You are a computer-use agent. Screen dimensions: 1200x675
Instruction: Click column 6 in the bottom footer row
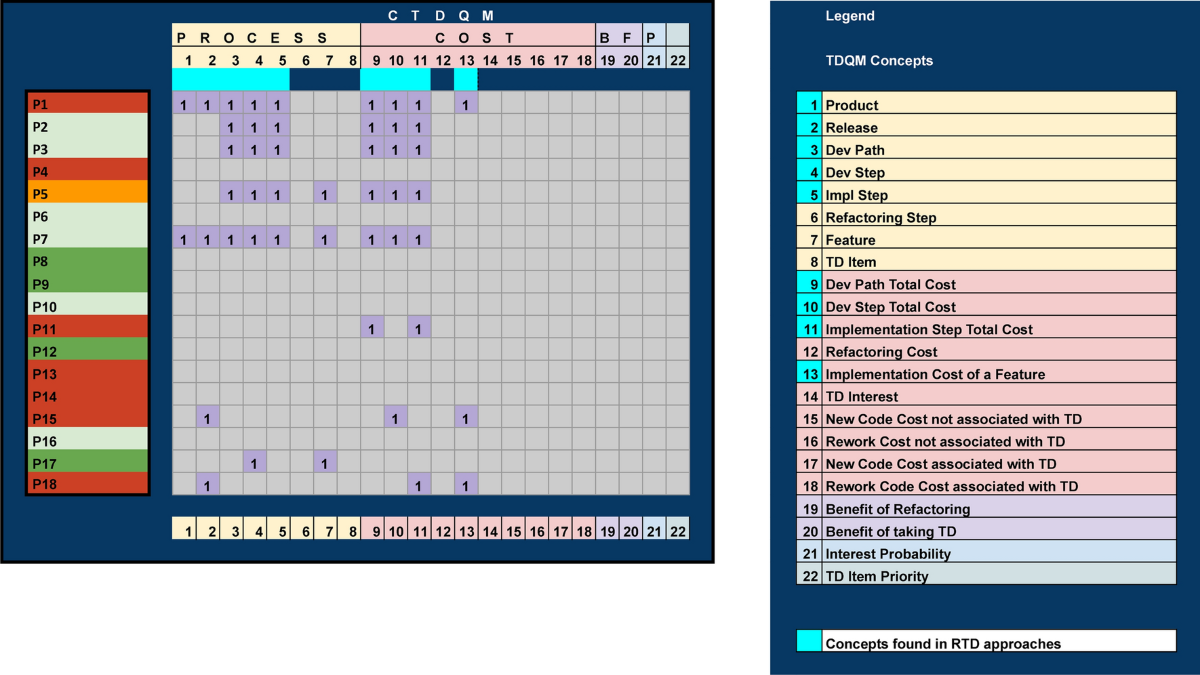click(301, 530)
